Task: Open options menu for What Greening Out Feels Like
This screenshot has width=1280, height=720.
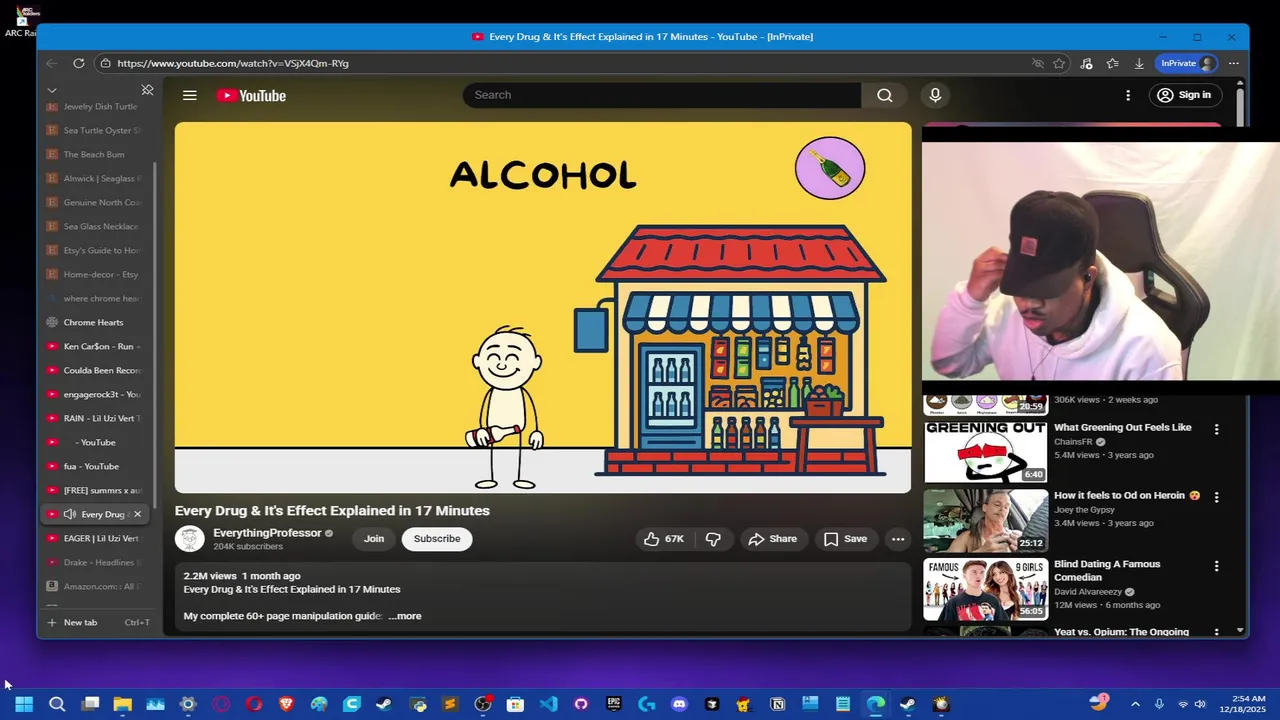Action: pos(1217,429)
